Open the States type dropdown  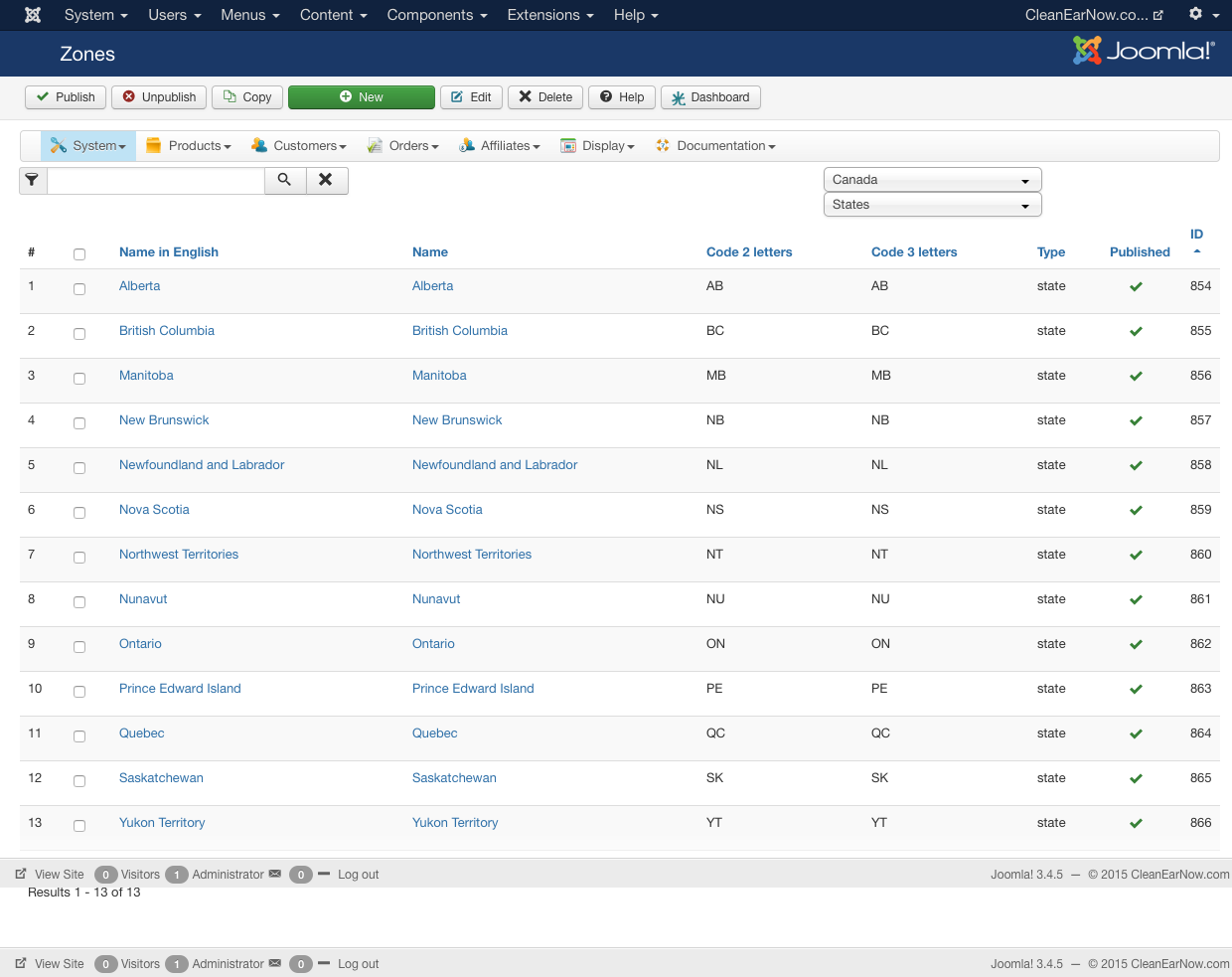coord(932,205)
